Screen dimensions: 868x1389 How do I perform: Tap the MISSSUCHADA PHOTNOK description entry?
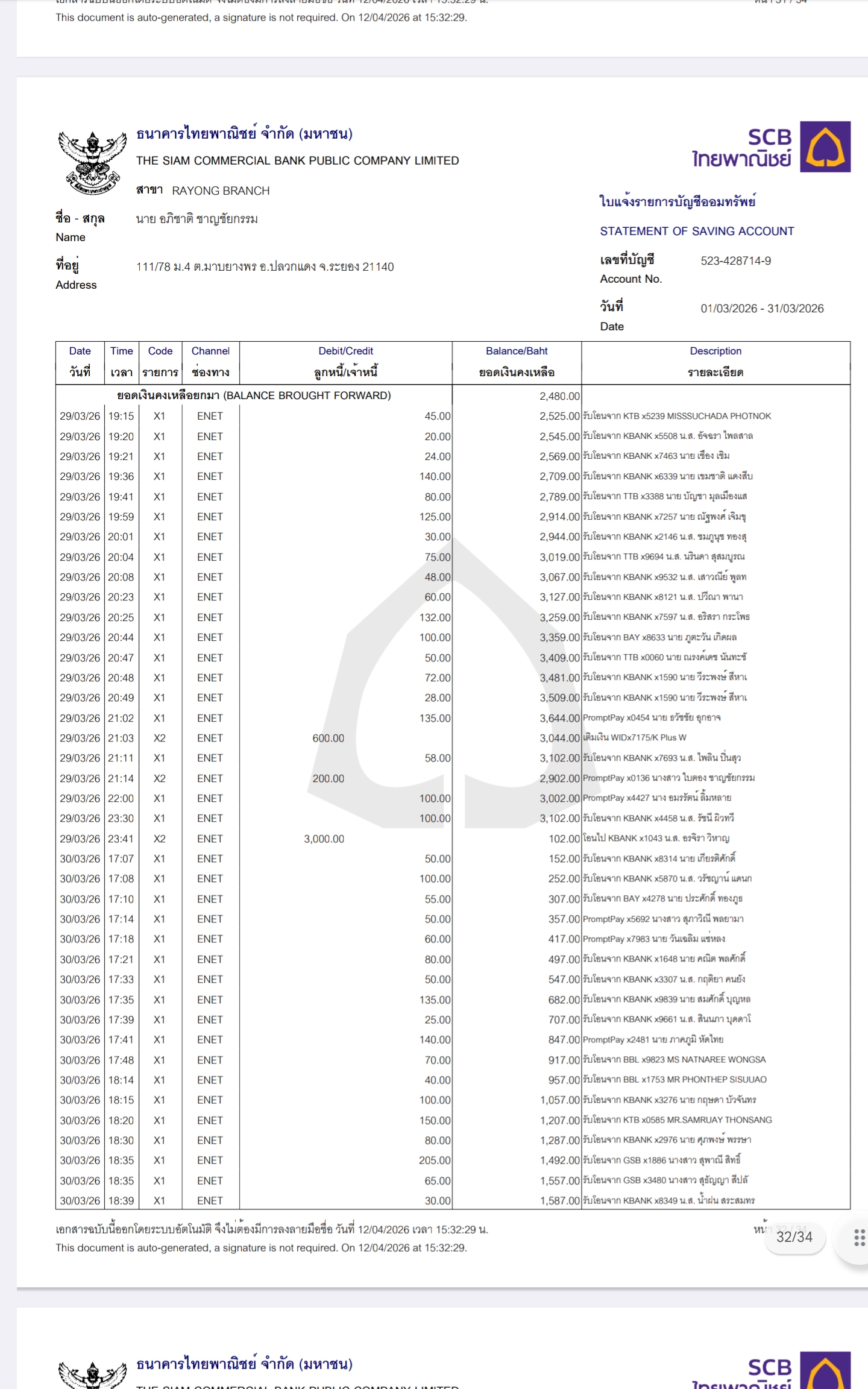tap(676, 416)
